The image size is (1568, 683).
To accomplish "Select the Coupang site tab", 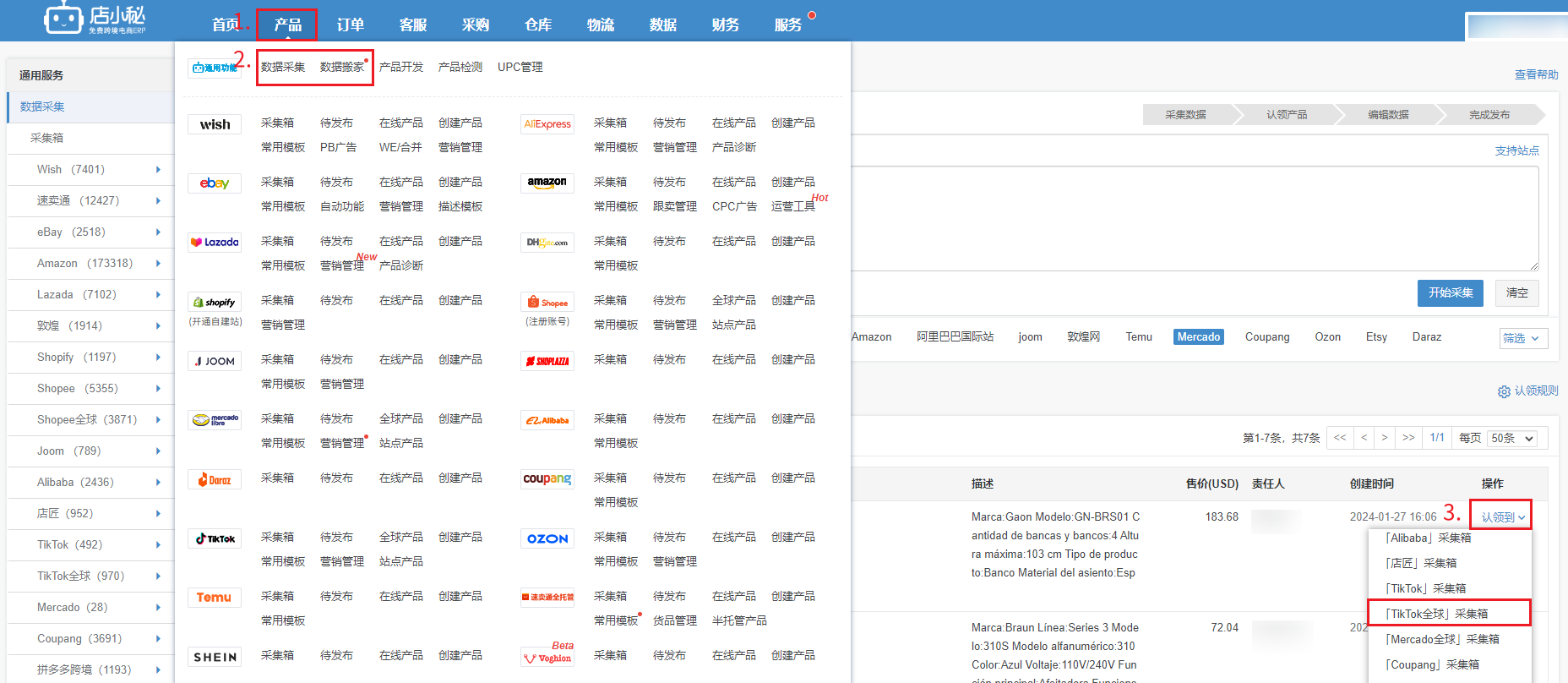I will [1267, 336].
